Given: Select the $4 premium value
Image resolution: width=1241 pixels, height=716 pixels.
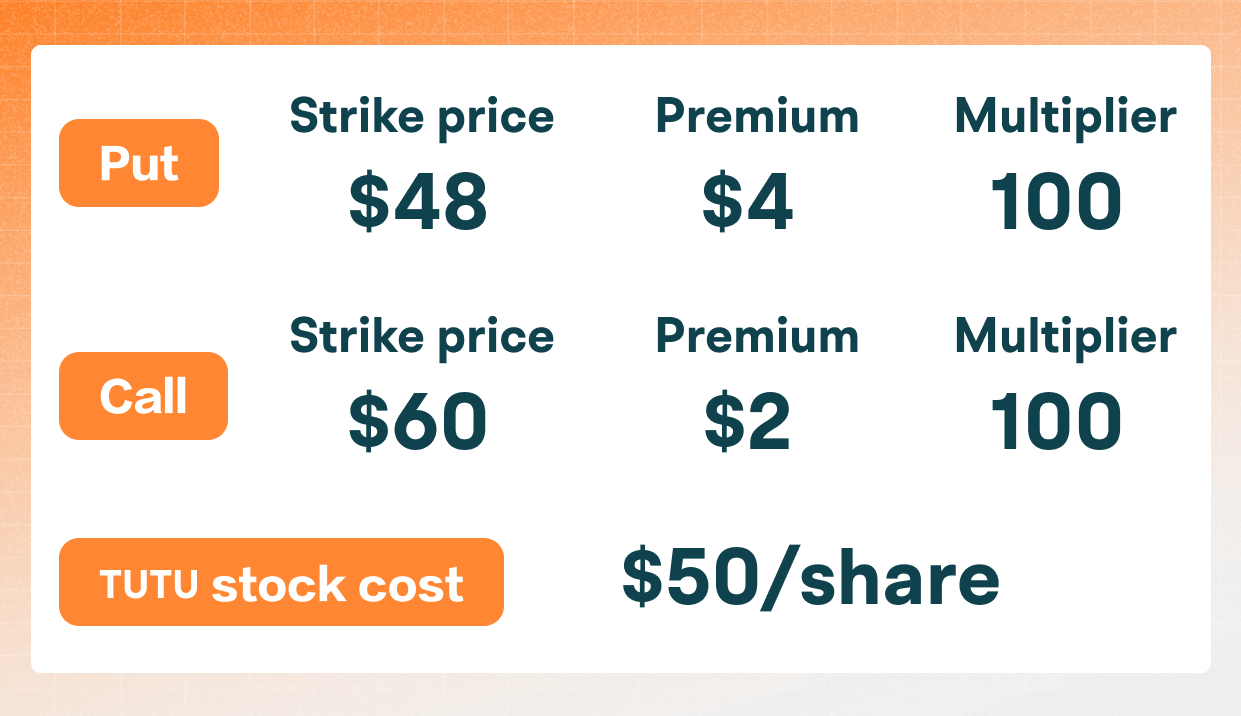Looking at the screenshot, I should 747,202.
